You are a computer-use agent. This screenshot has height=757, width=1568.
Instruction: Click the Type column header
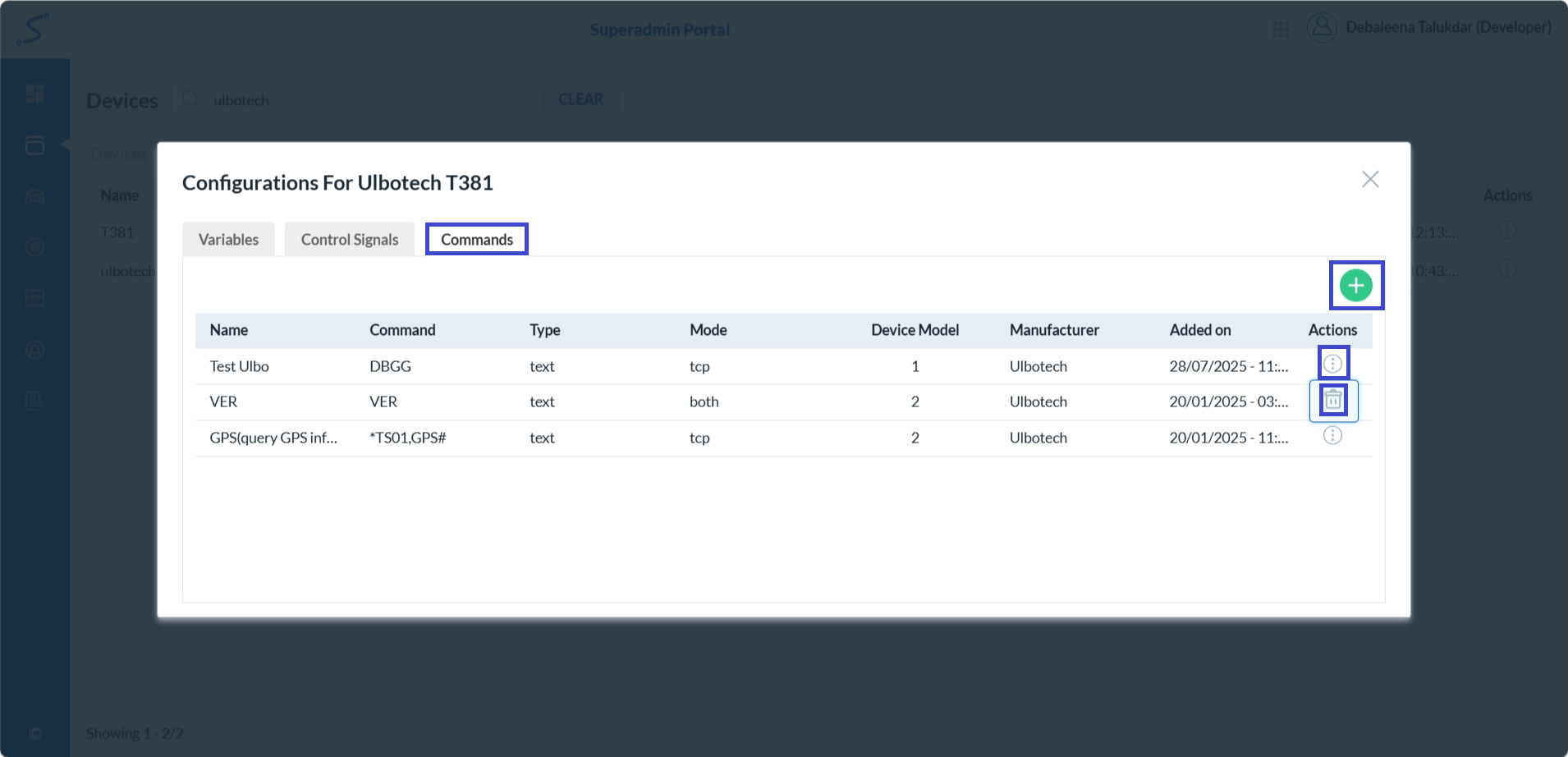click(544, 330)
